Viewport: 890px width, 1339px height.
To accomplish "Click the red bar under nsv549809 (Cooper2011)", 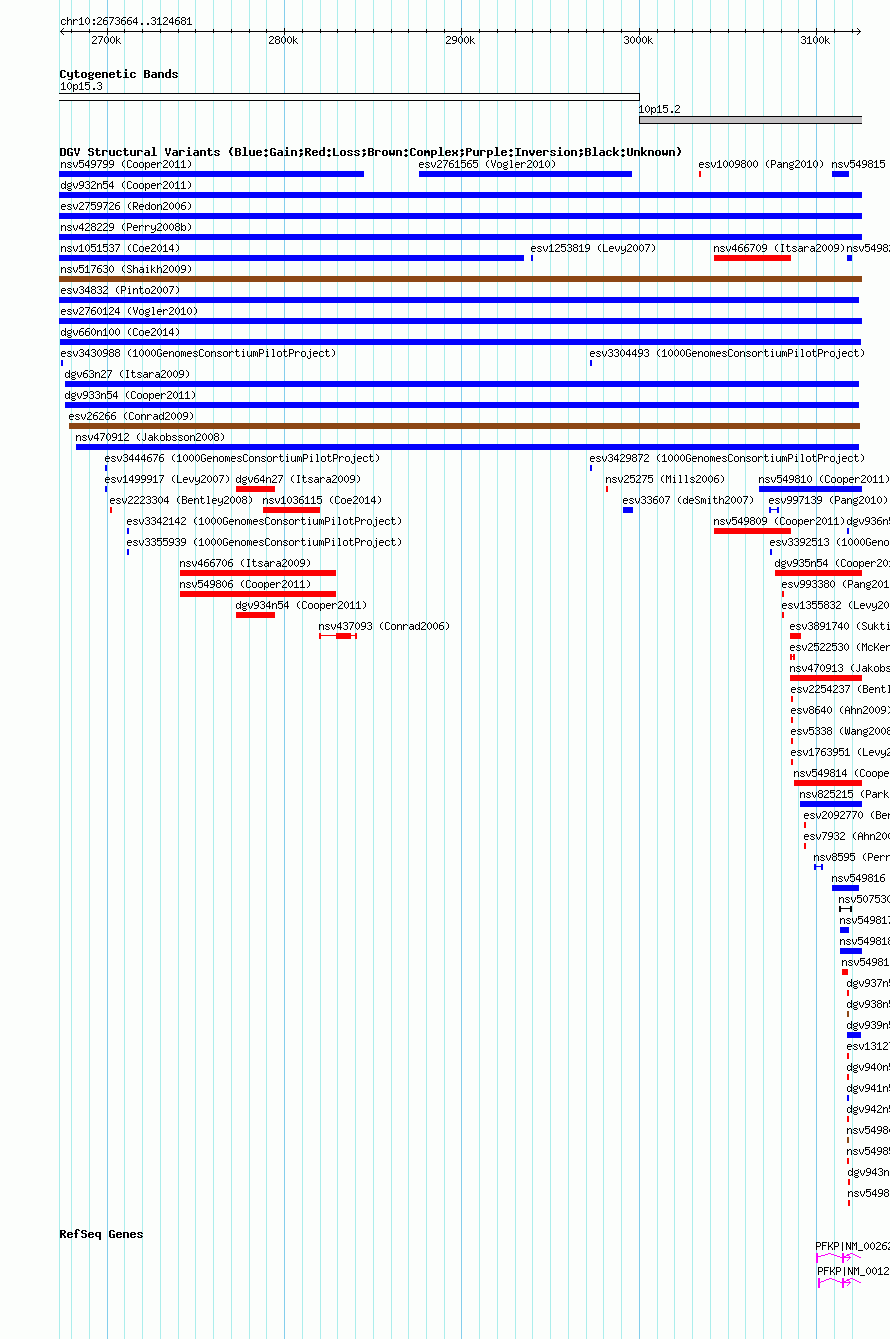I will [752, 531].
